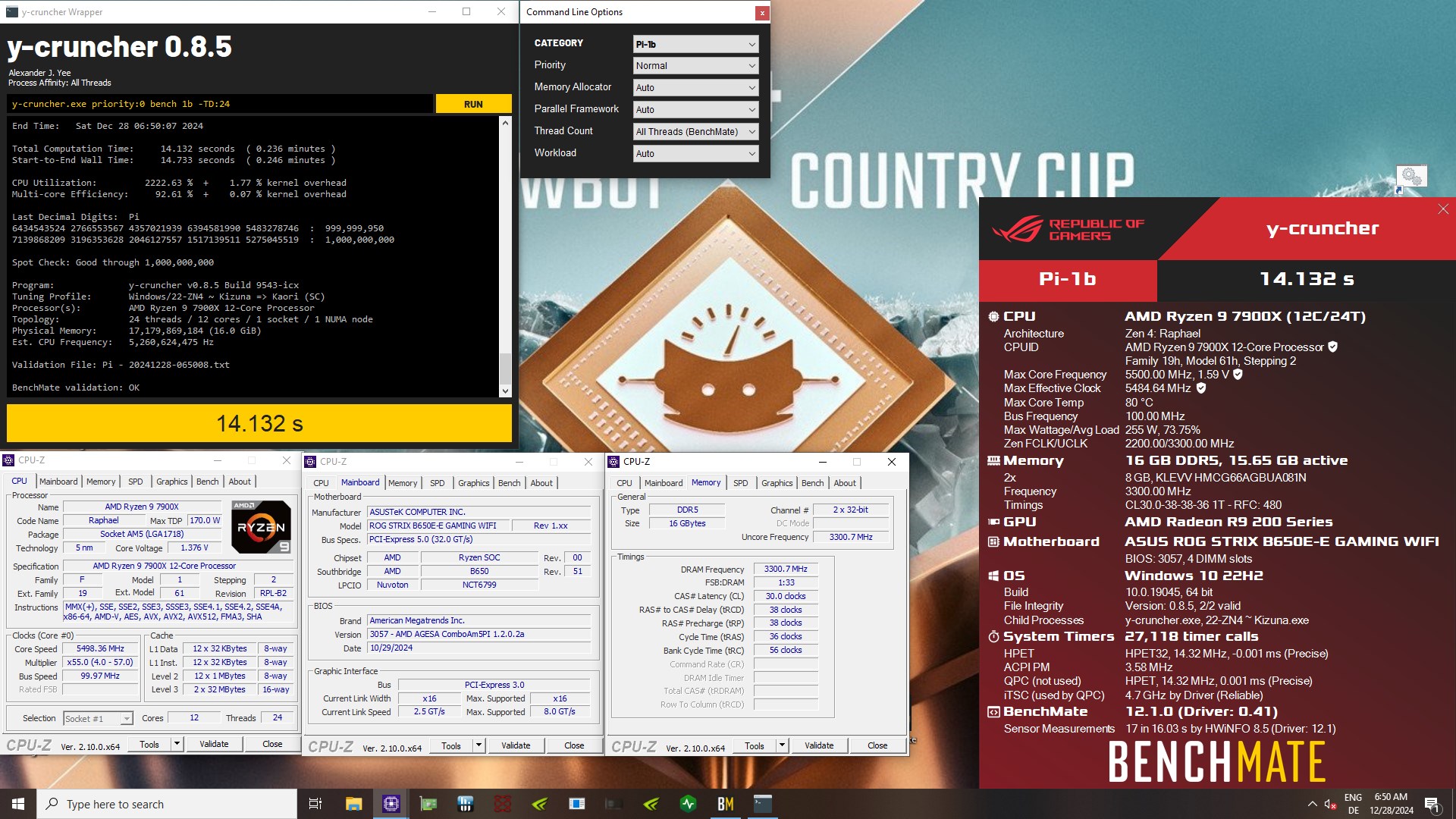Open File Explorer from taskbar
This screenshot has height=819, width=1456.
[x=353, y=804]
